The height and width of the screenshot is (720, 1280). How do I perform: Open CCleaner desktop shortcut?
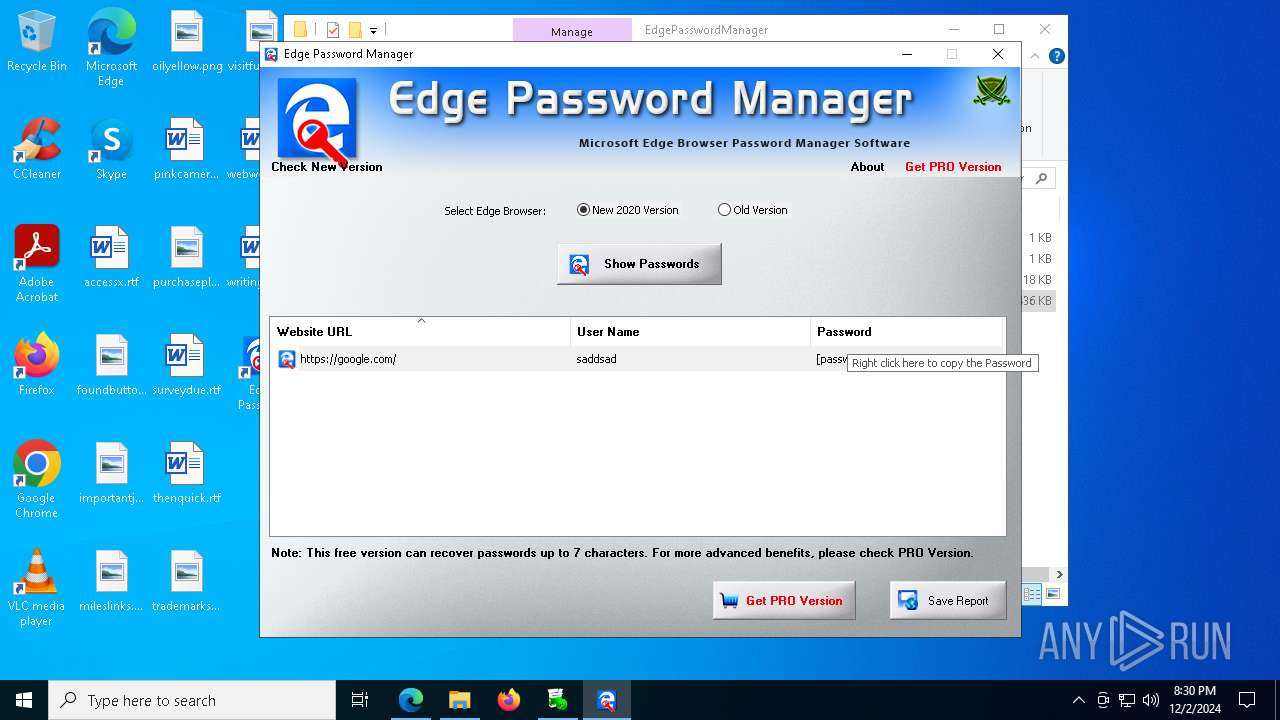(37, 150)
